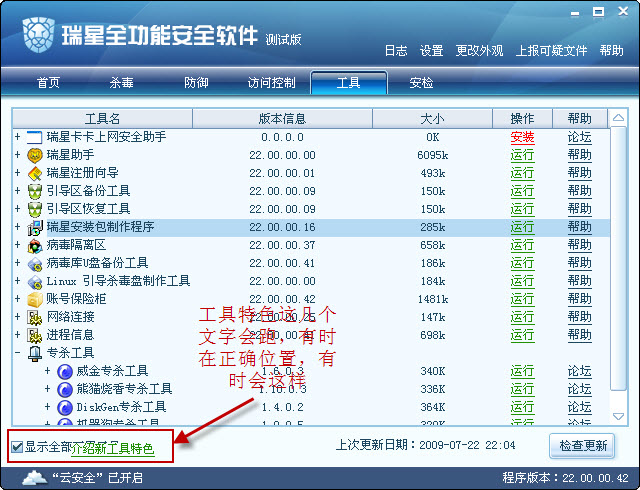The height and width of the screenshot is (490, 640).
Task: Expand the 瑞星卡卡上网安全助手 row
Action: coord(18,136)
